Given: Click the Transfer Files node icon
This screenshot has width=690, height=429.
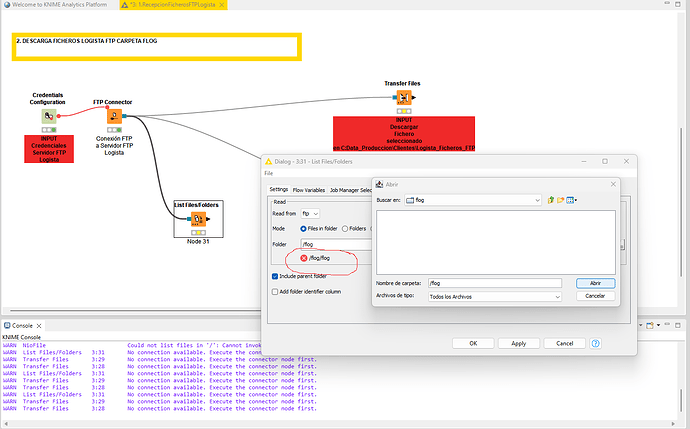Looking at the screenshot, I should pos(402,100).
